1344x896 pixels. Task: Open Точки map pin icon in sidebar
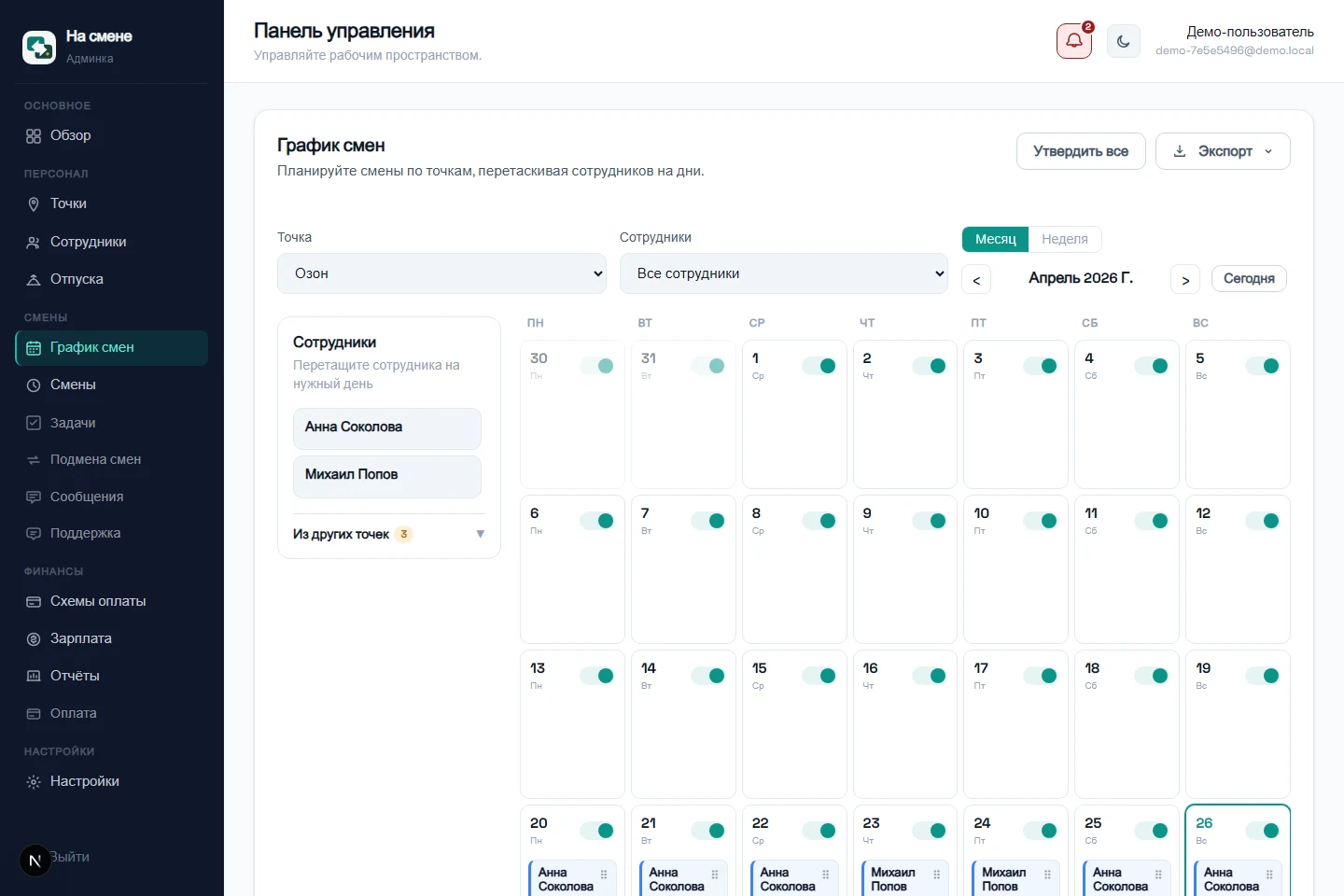tap(34, 203)
